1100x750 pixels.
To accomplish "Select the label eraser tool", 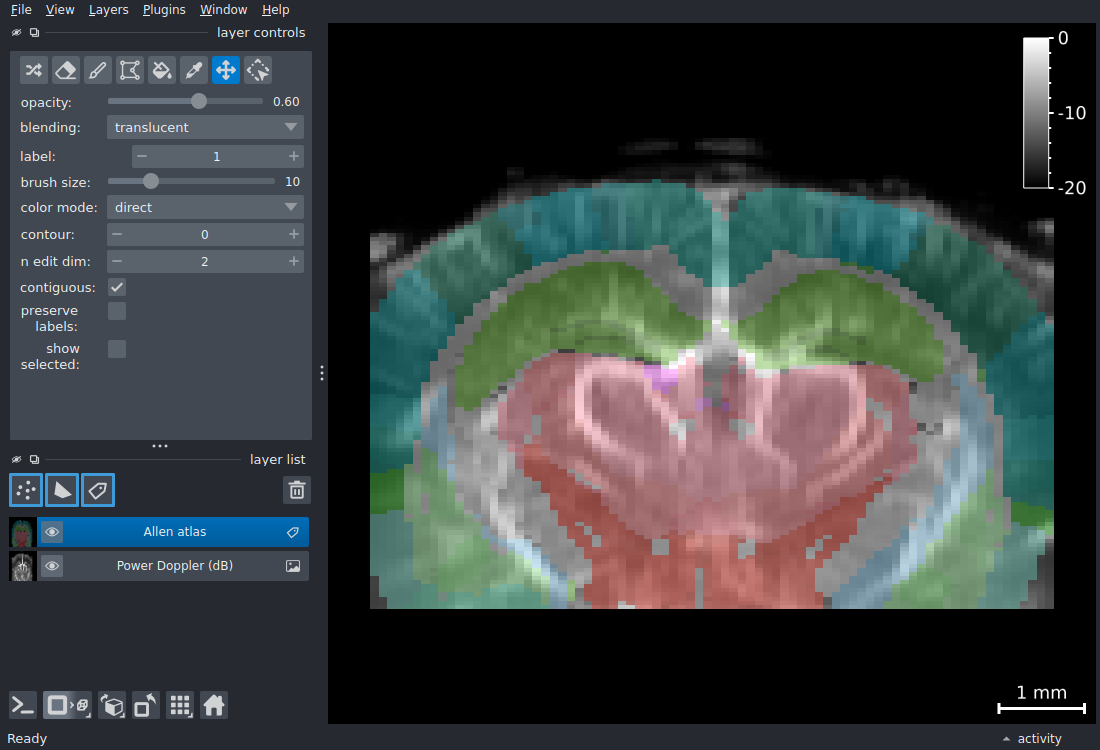I will pos(66,70).
